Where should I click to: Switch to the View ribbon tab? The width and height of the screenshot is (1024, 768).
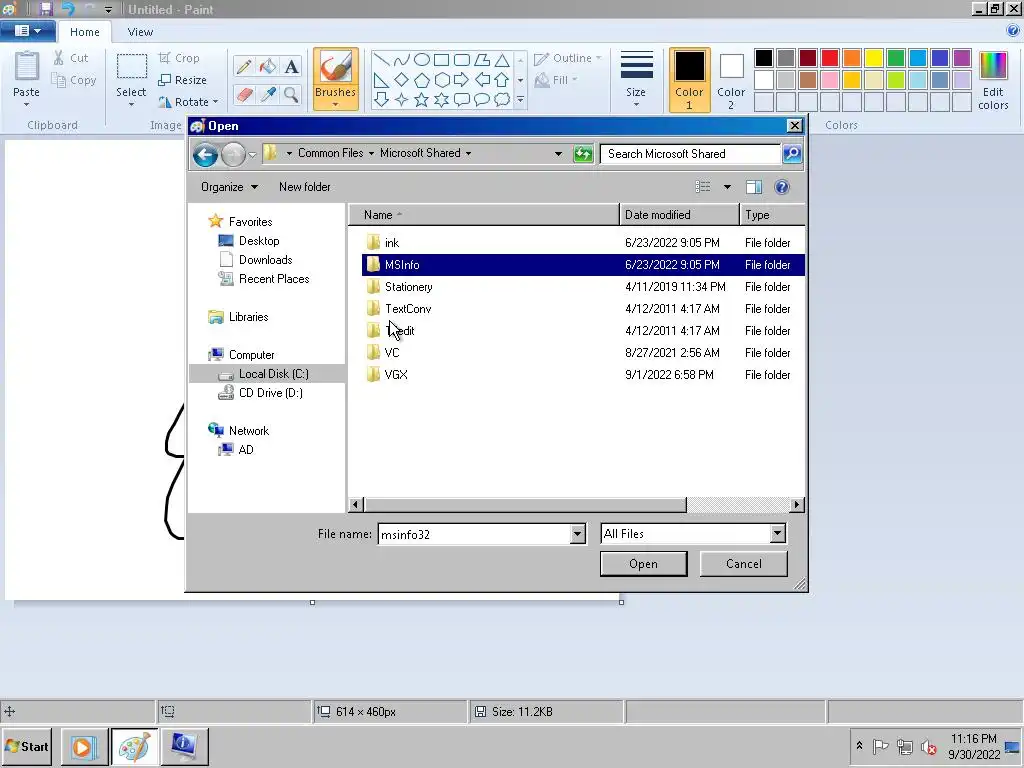point(140,32)
